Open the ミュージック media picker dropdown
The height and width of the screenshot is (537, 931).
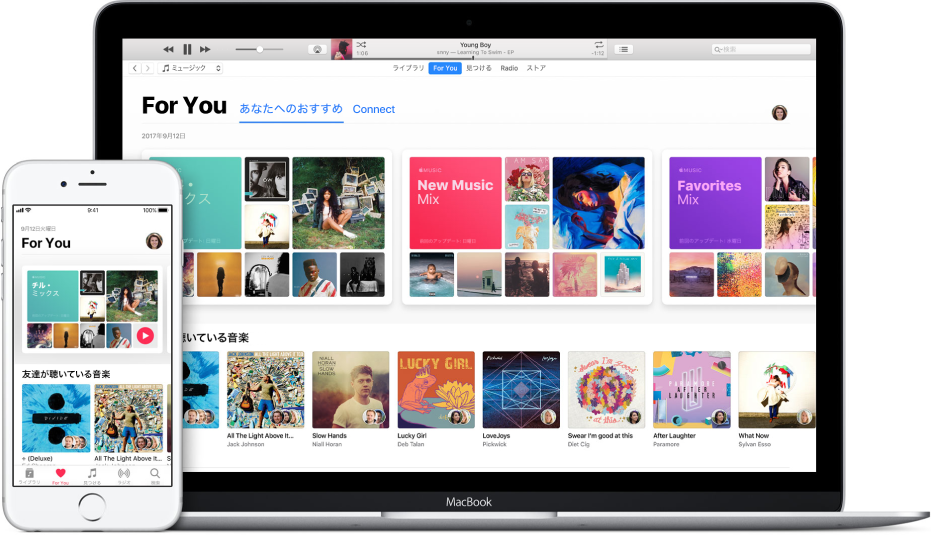pos(191,68)
